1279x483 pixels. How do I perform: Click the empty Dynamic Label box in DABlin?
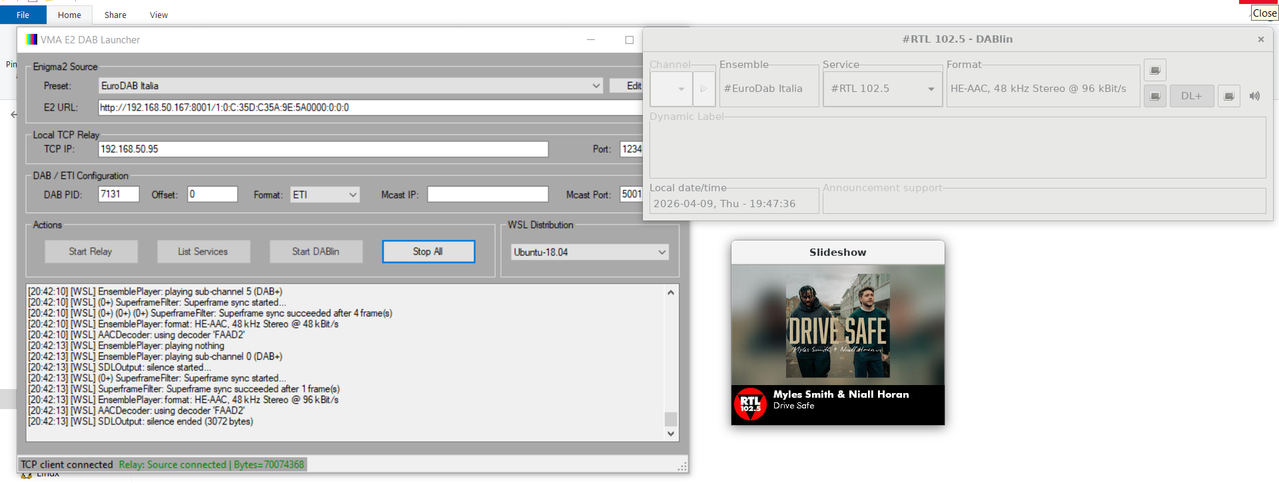click(958, 148)
